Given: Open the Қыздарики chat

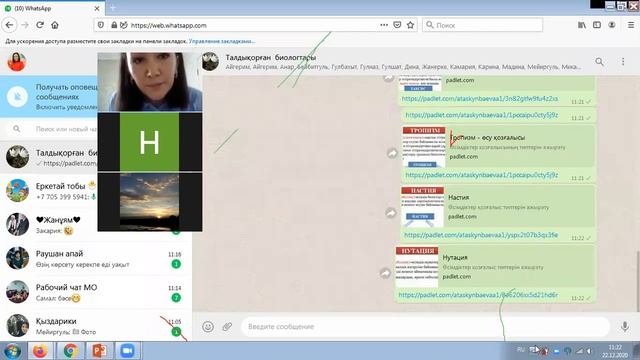Looking at the screenshot, I should click(x=96, y=326).
